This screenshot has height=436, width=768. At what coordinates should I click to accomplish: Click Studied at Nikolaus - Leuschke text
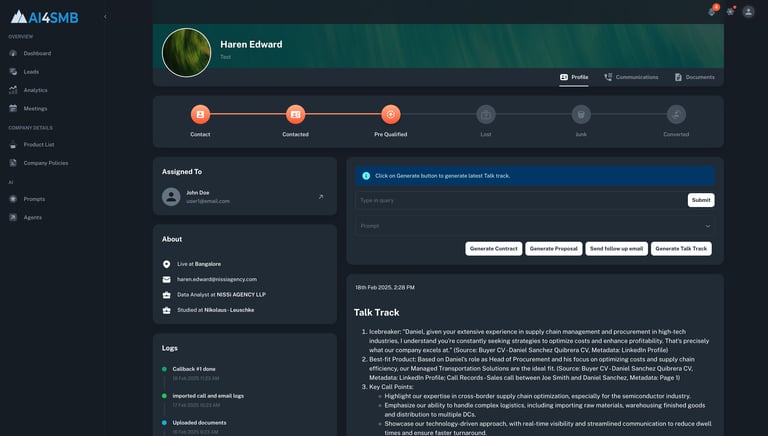pyautogui.click(x=216, y=310)
